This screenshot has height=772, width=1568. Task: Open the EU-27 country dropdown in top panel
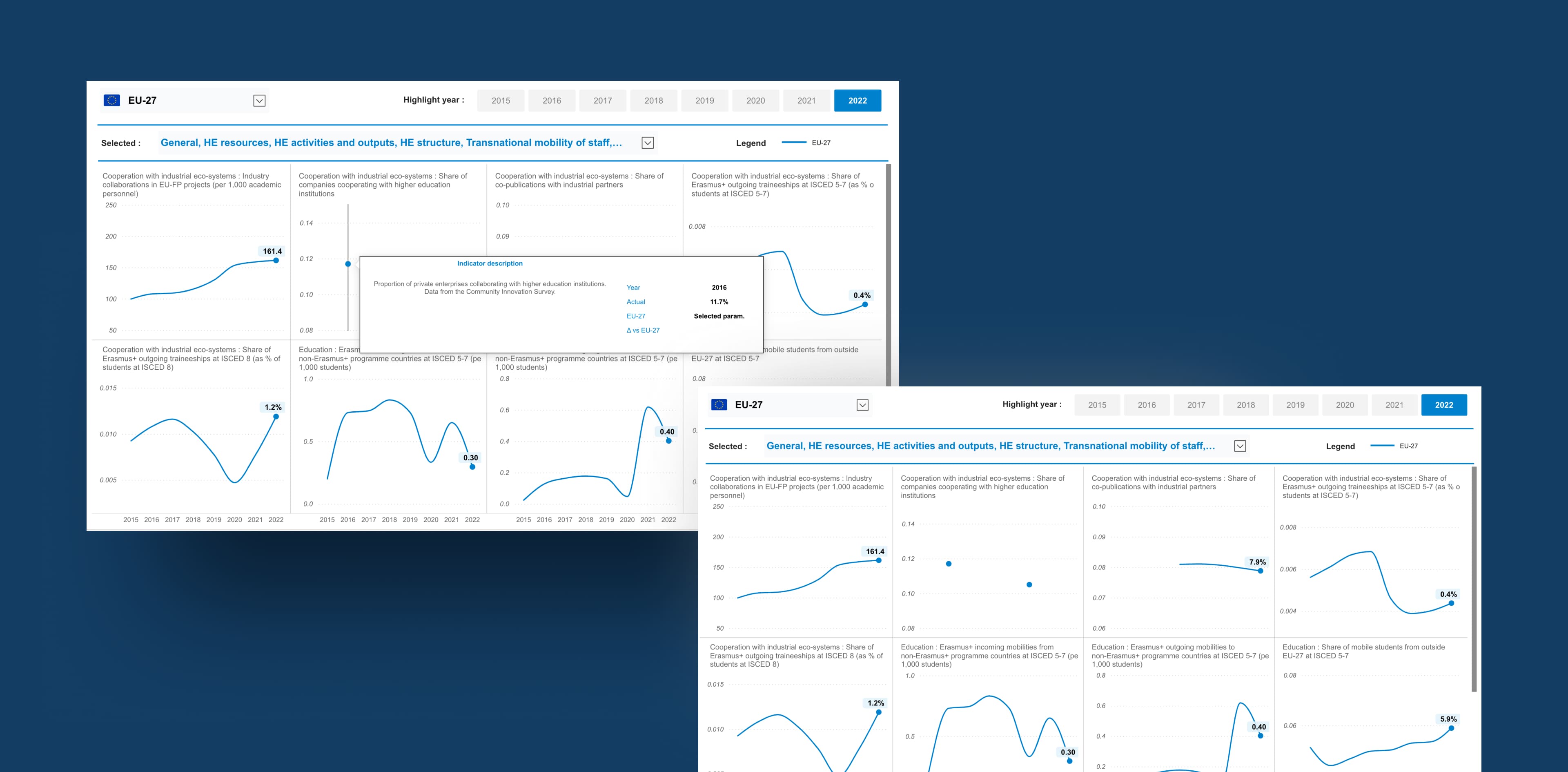click(259, 101)
